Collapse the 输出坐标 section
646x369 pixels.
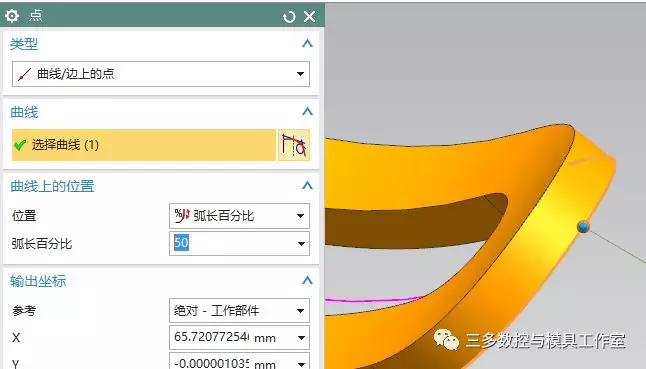click(307, 280)
